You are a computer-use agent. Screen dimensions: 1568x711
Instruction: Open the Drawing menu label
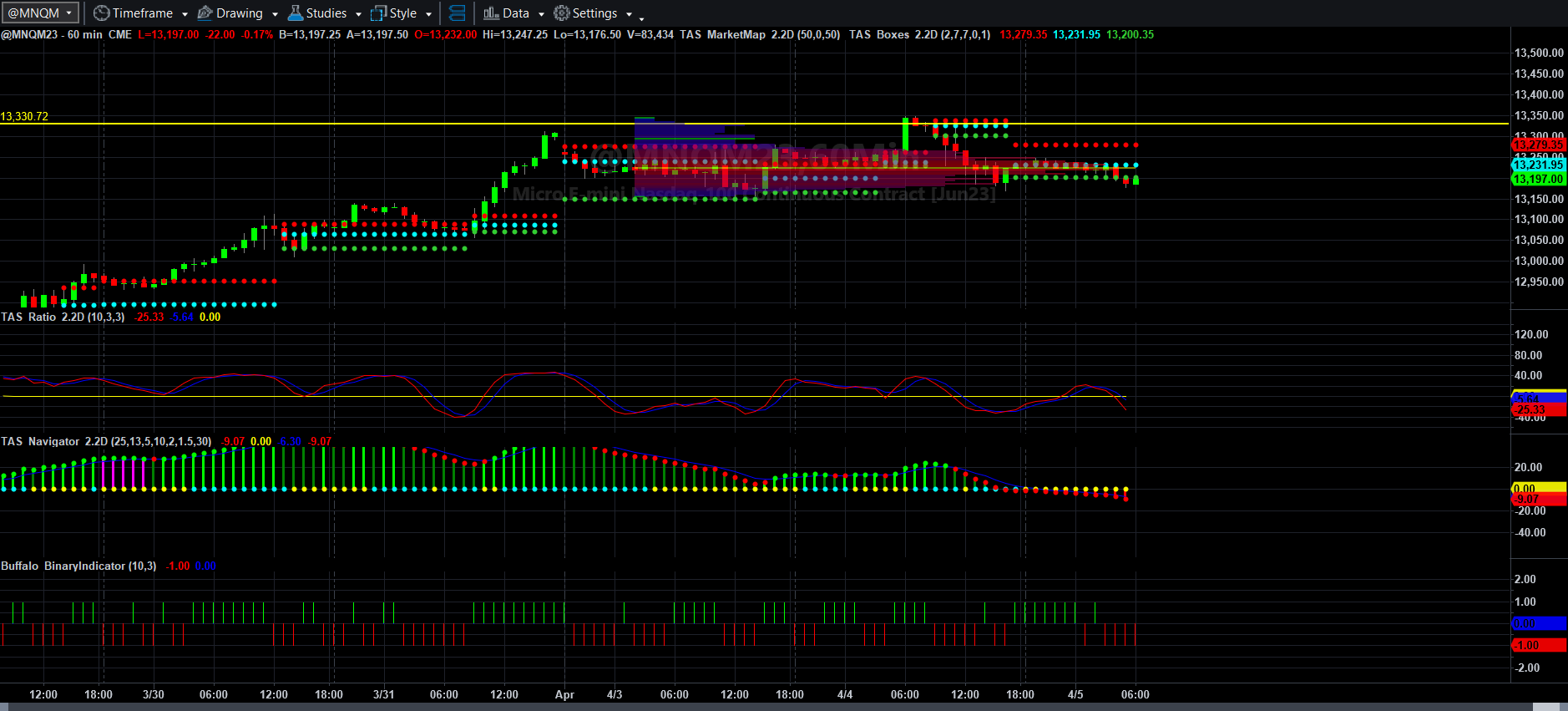click(240, 13)
